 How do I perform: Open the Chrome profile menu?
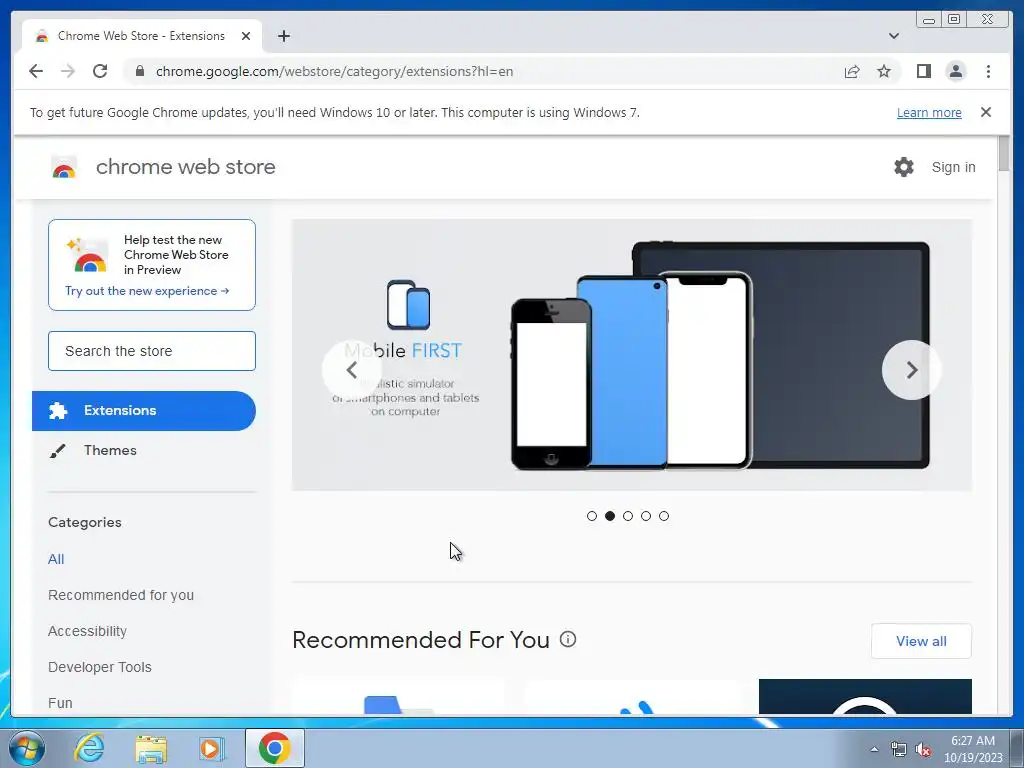point(955,71)
